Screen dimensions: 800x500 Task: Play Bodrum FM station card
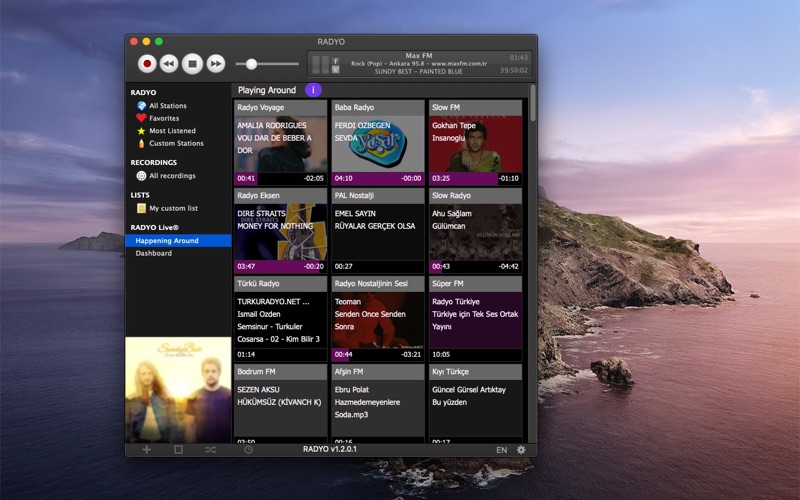point(281,403)
